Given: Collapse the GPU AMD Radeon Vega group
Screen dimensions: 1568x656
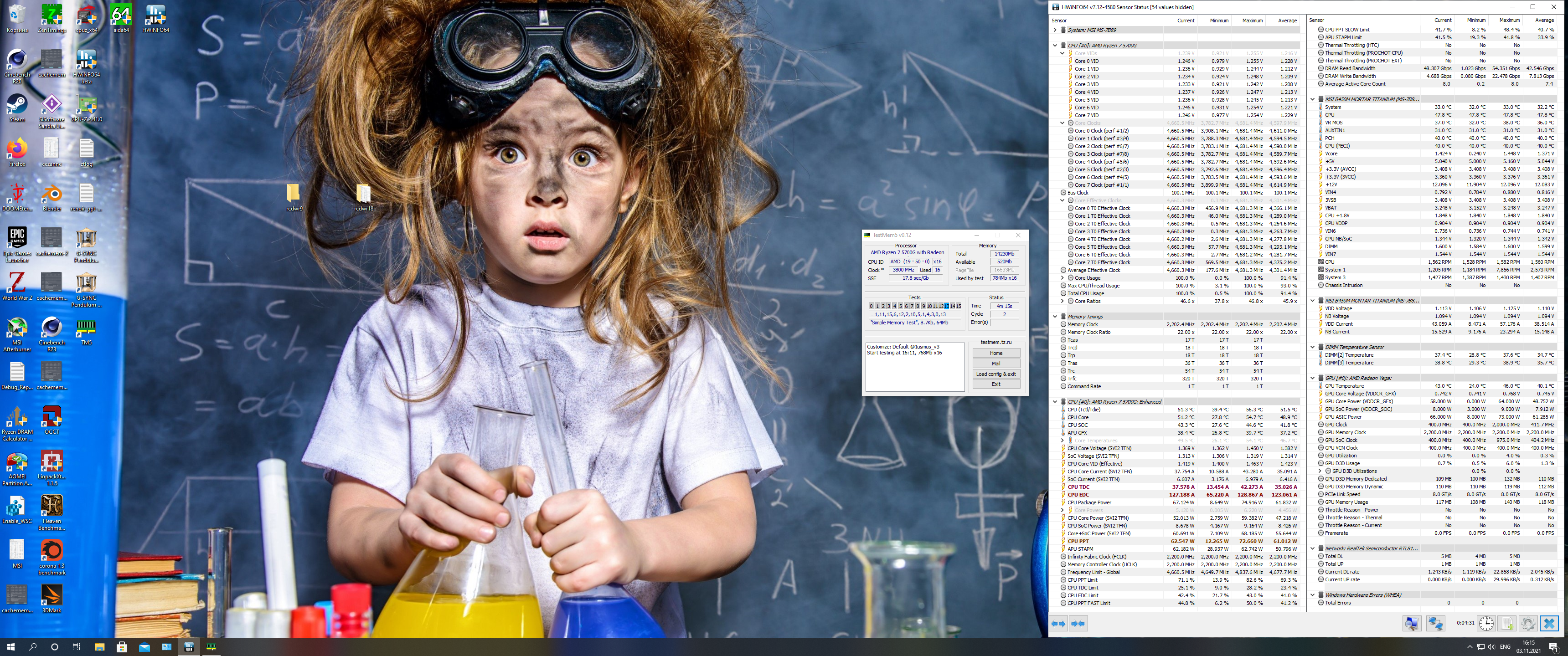Looking at the screenshot, I should click(1312, 378).
